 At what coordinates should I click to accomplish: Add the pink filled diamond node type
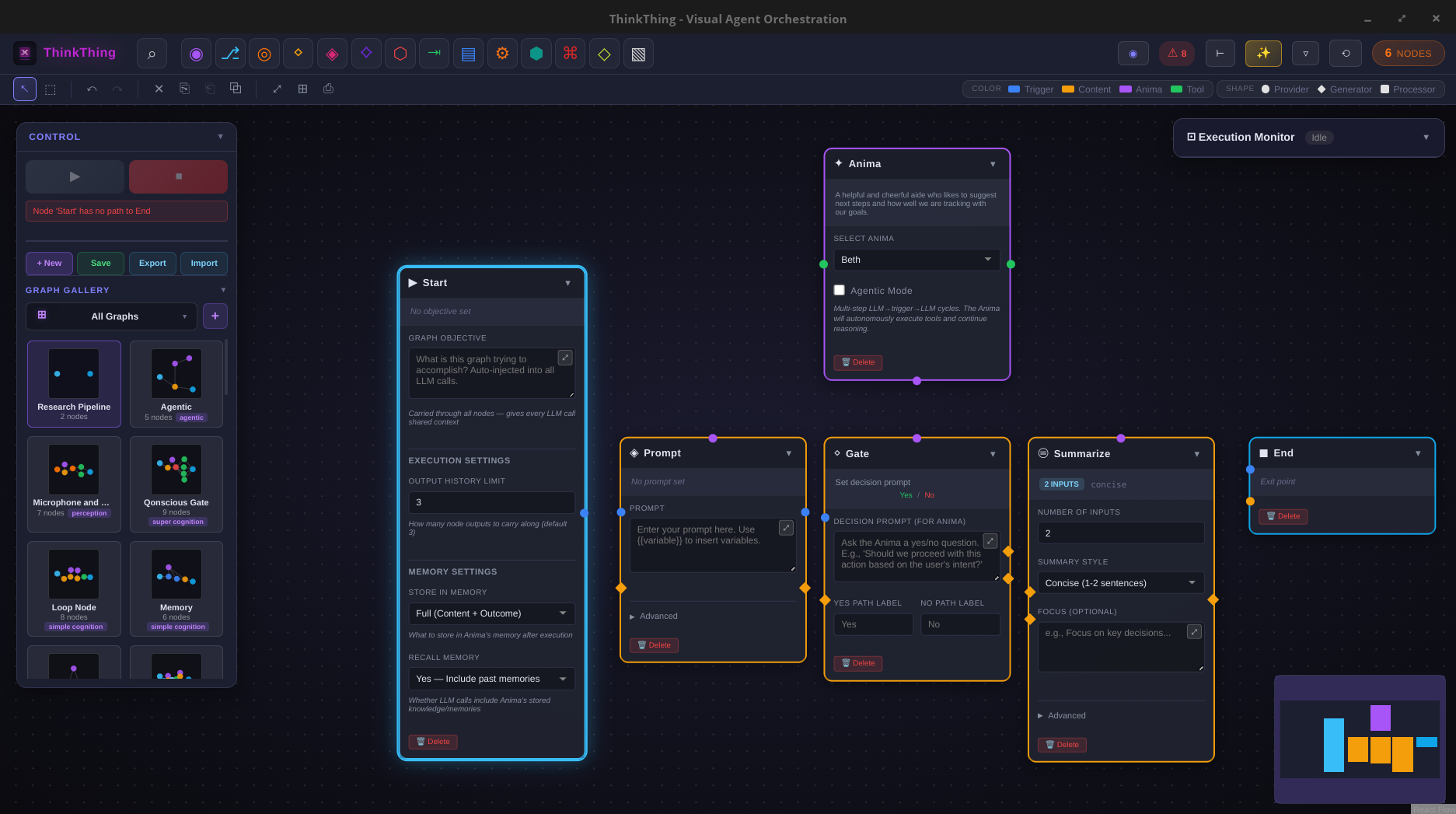click(x=332, y=54)
